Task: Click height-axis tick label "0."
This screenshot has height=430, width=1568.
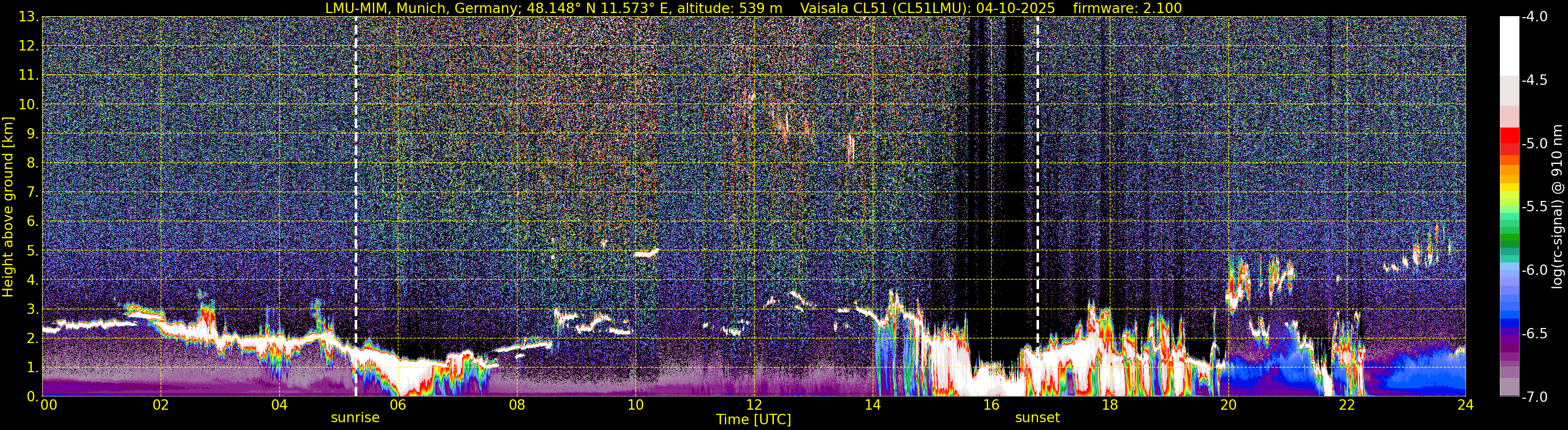Action: click(x=33, y=397)
